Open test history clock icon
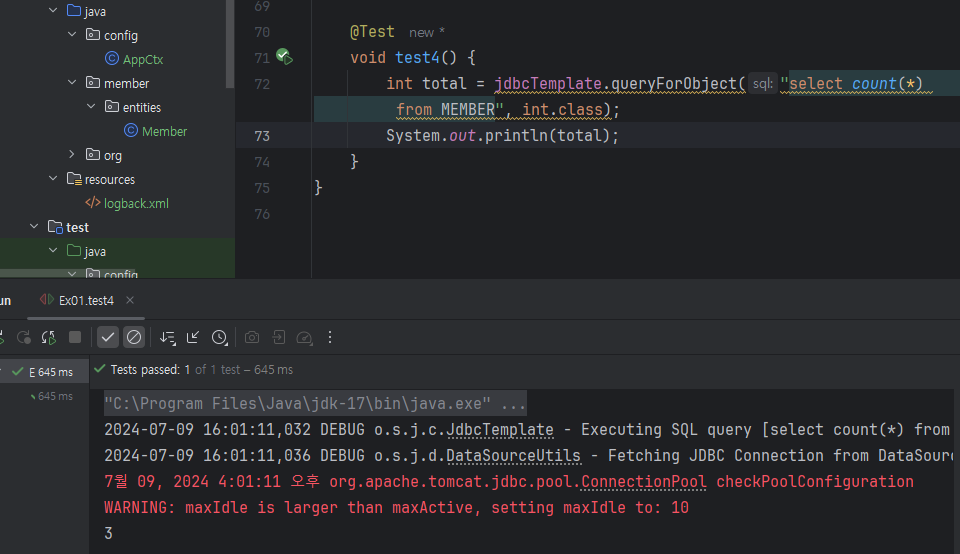 [219, 337]
